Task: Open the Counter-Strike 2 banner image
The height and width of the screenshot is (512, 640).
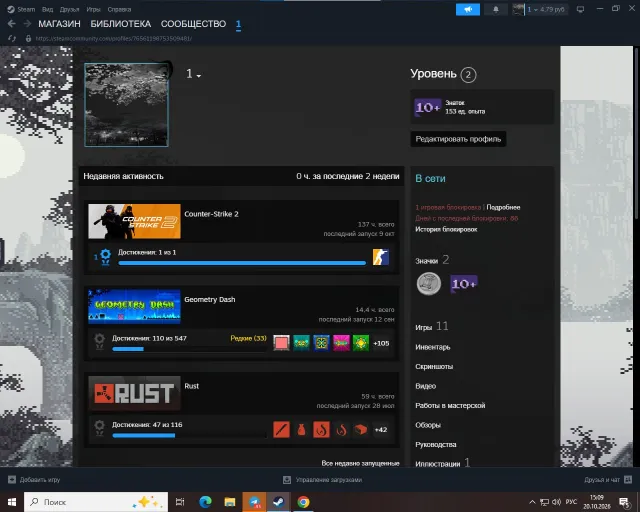Action: (x=134, y=221)
